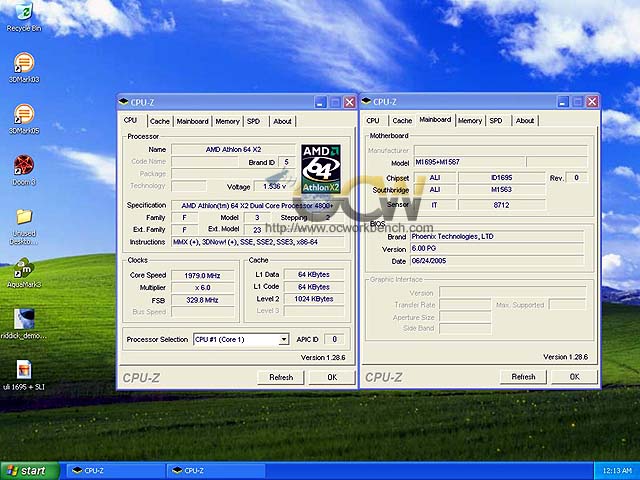Click the right CPU-Z title bar icon
This screenshot has height=480, width=640.
coord(366,101)
